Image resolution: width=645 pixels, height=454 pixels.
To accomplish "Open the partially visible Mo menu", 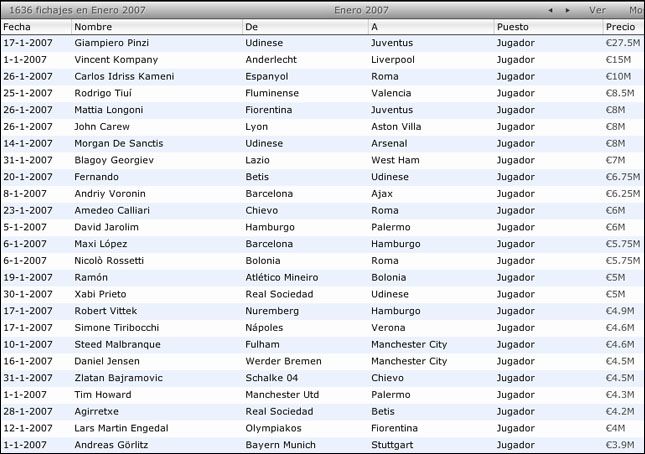I will coord(635,9).
